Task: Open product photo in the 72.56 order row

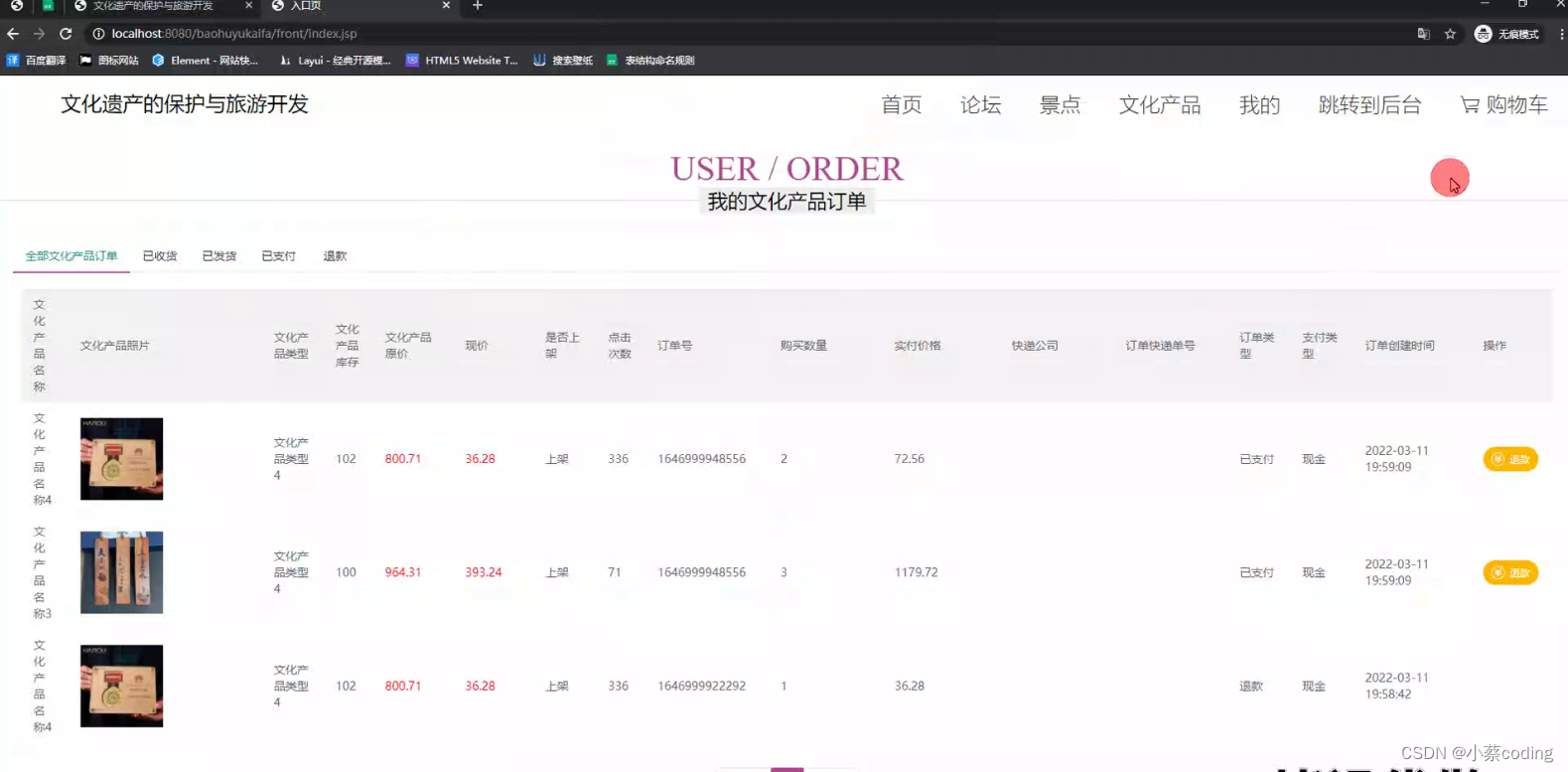Action: point(121,459)
